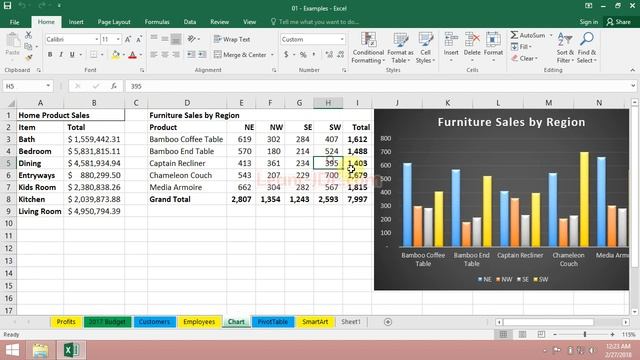The height and width of the screenshot is (360, 640).
Task: Switch to Normal view in status bar
Action: pos(503,334)
